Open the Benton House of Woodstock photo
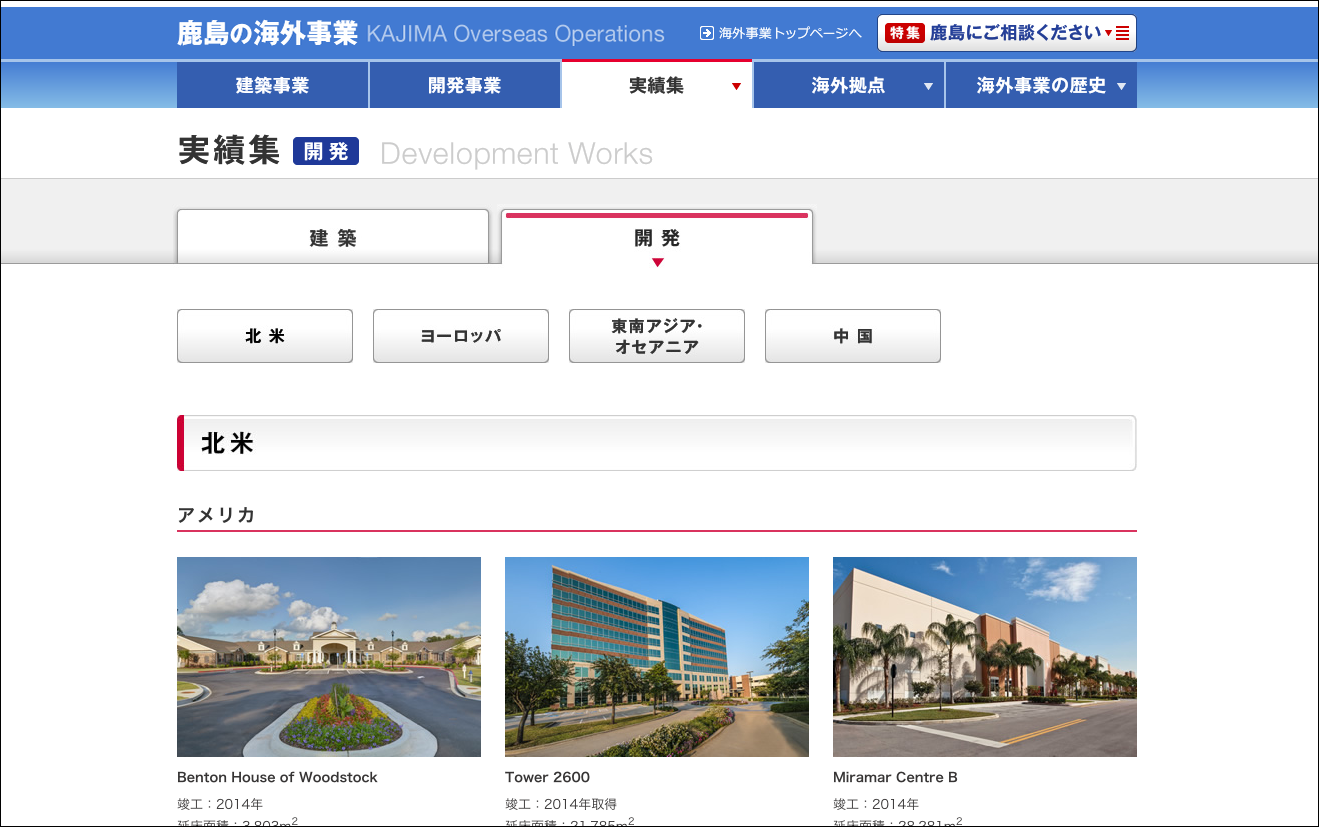Image resolution: width=1319 pixels, height=827 pixels. (x=329, y=657)
